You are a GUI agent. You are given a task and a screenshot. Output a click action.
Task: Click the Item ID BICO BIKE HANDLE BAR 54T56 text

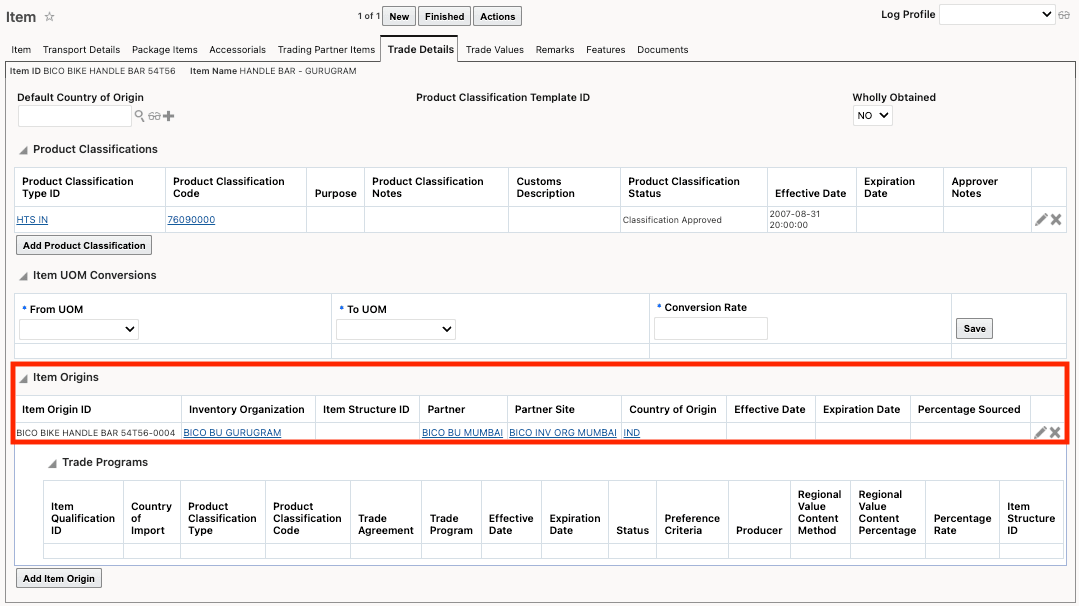pyautogui.click(x=92, y=71)
